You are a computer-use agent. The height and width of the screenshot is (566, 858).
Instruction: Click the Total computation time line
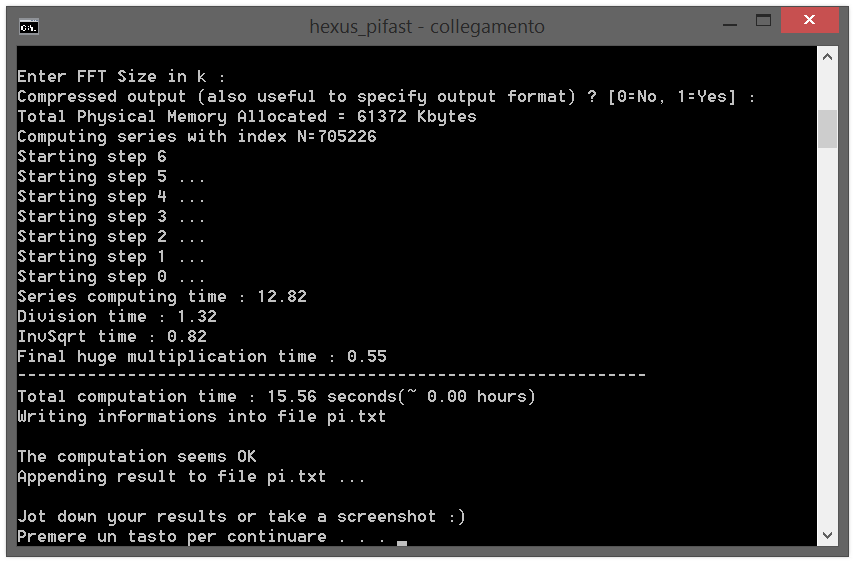pos(276,396)
